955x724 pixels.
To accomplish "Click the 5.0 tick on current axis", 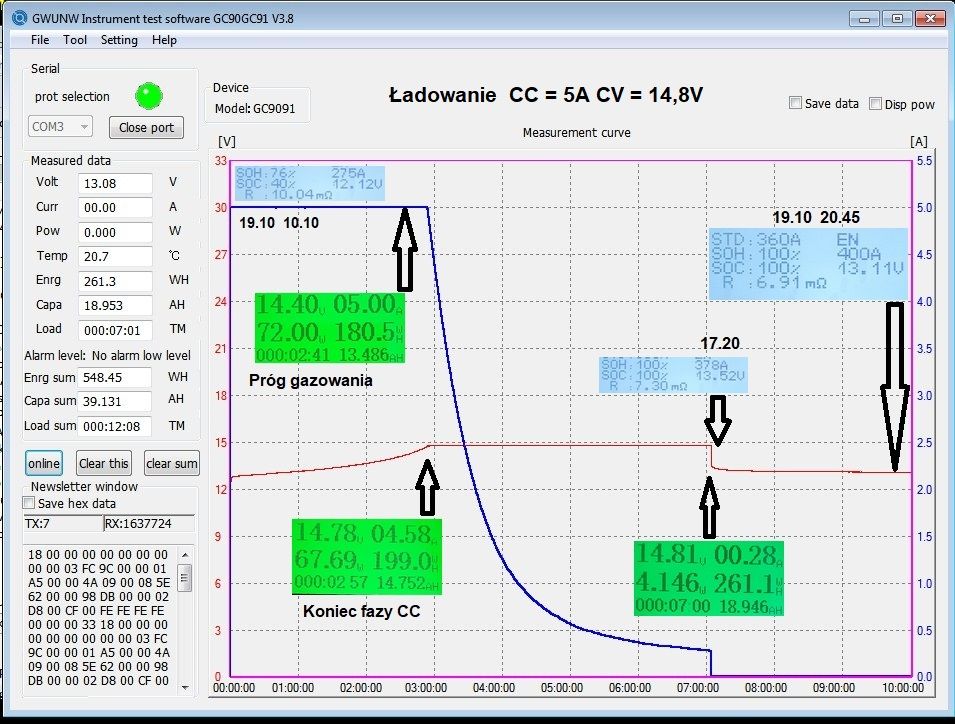I will point(924,208).
